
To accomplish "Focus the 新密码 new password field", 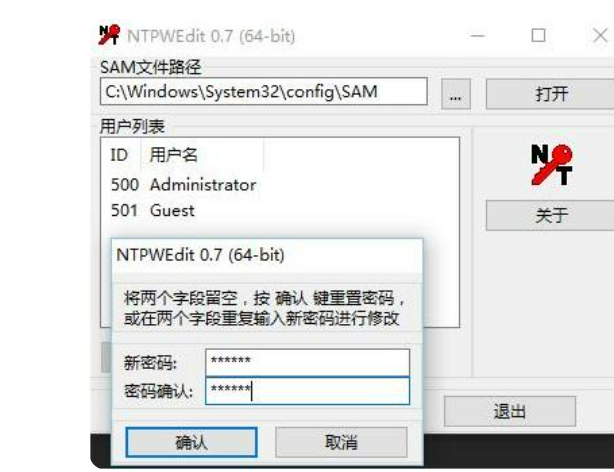I will click(307, 362).
